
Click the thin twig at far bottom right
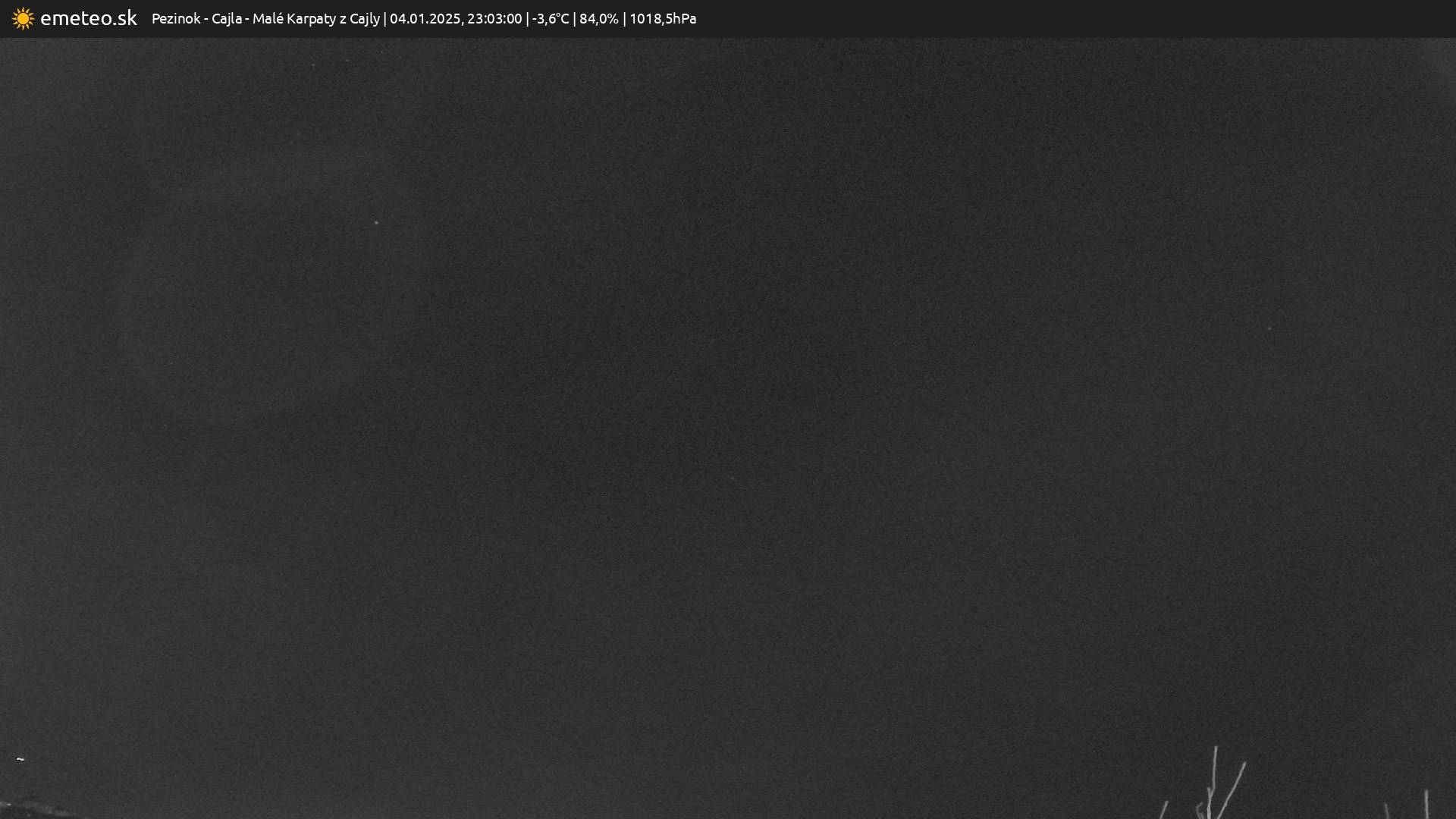click(1426, 804)
